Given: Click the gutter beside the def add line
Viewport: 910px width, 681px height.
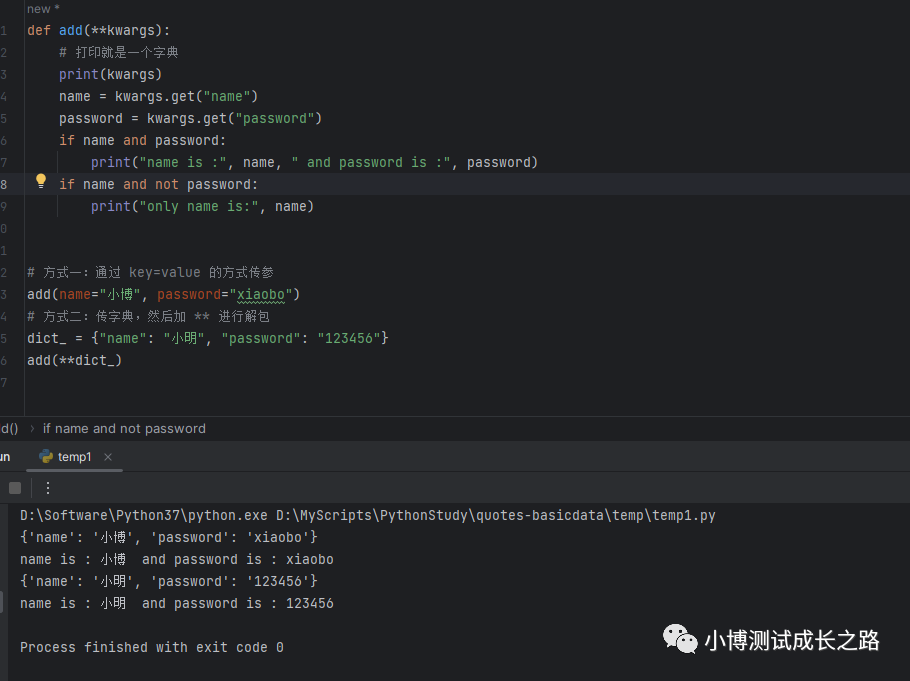Looking at the screenshot, I should tap(5, 30).
